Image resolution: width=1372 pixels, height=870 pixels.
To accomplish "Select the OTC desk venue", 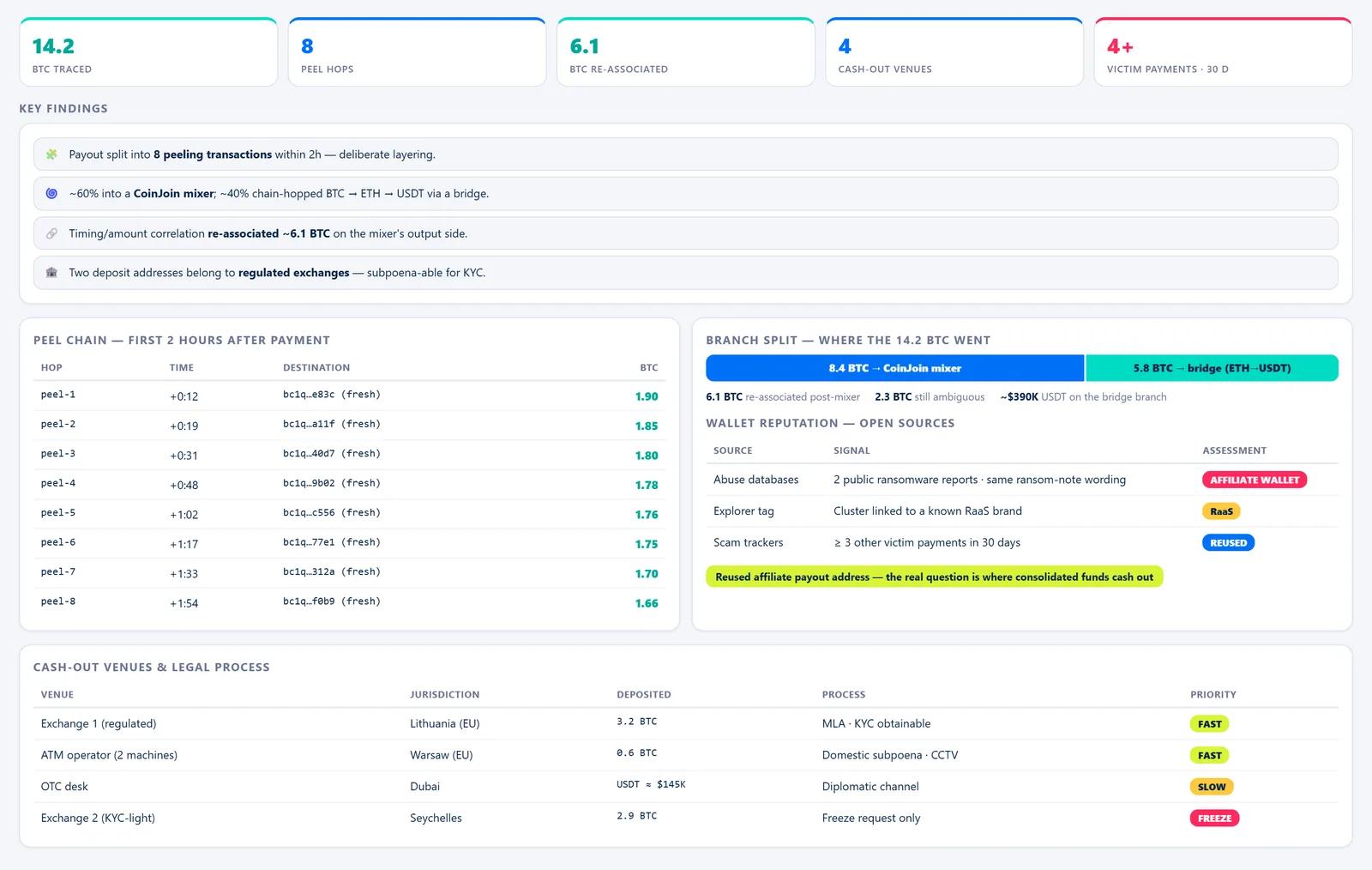I will click(x=64, y=787).
